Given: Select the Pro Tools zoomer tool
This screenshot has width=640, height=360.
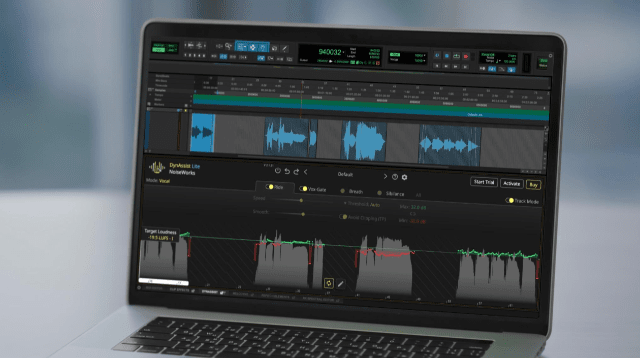Looking at the screenshot, I should (228, 47).
